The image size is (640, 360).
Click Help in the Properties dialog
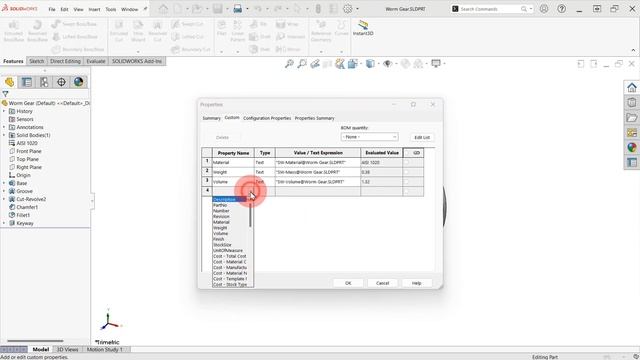(x=416, y=283)
